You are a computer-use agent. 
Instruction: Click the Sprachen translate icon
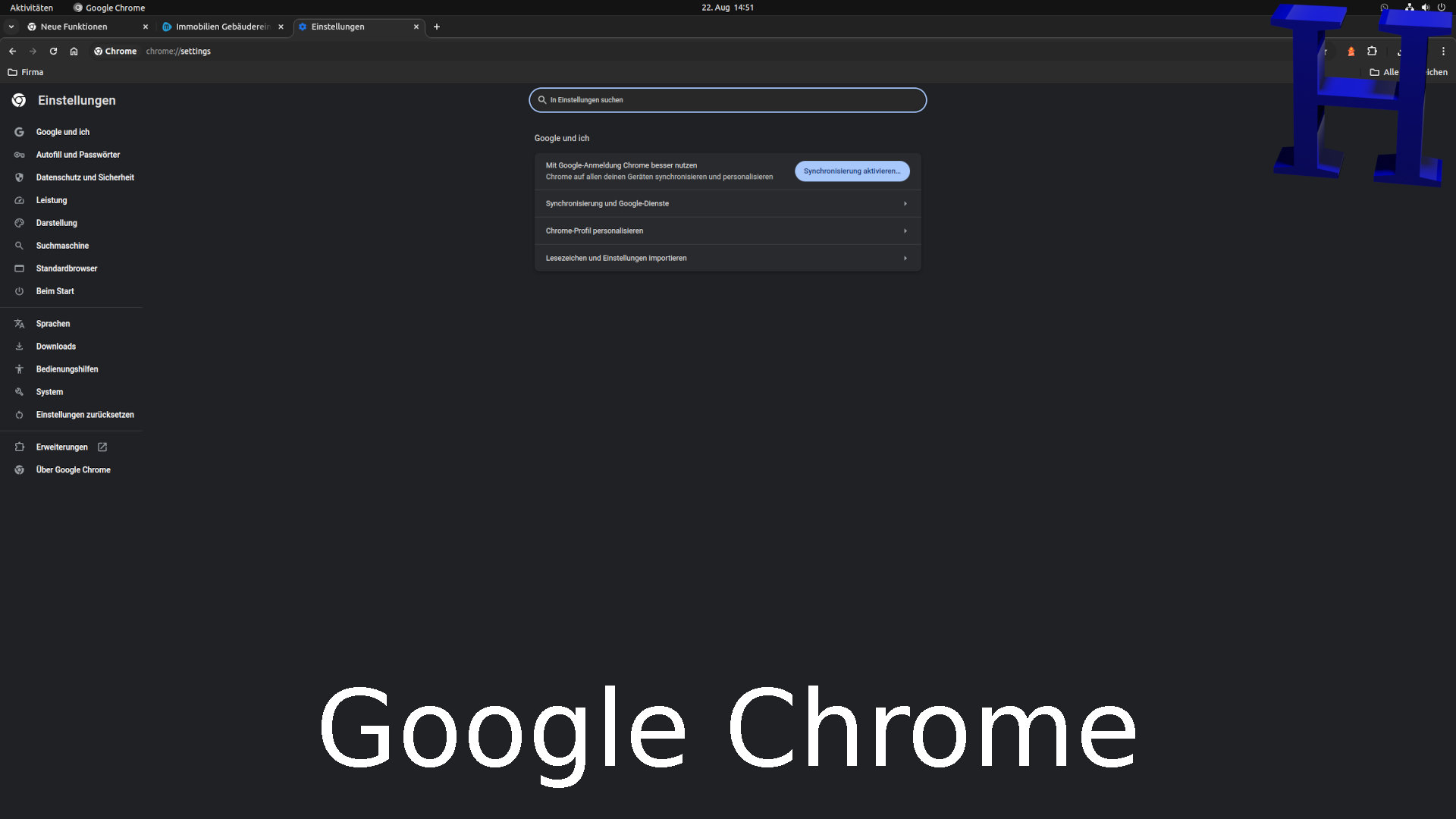click(19, 324)
